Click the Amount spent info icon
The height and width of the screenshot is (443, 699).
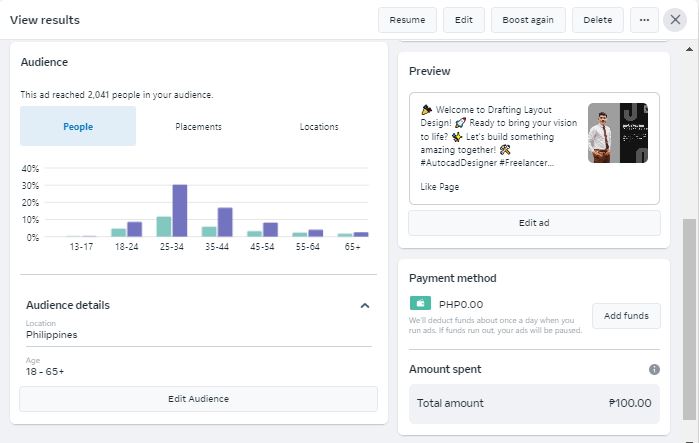click(x=654, y=369)
